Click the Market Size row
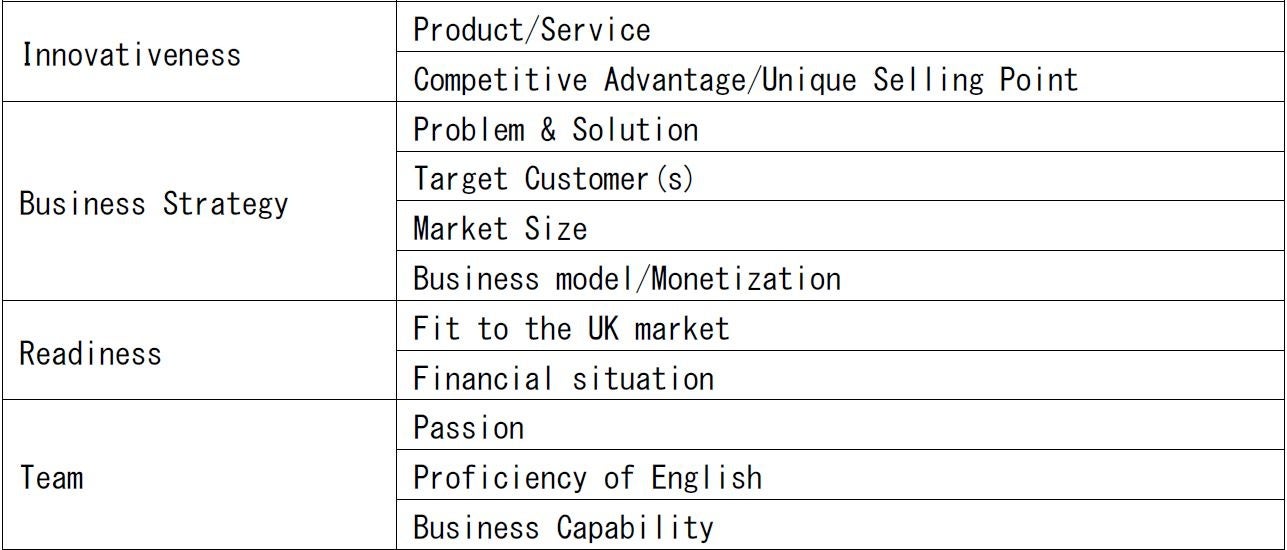 (x=500, y=229)
